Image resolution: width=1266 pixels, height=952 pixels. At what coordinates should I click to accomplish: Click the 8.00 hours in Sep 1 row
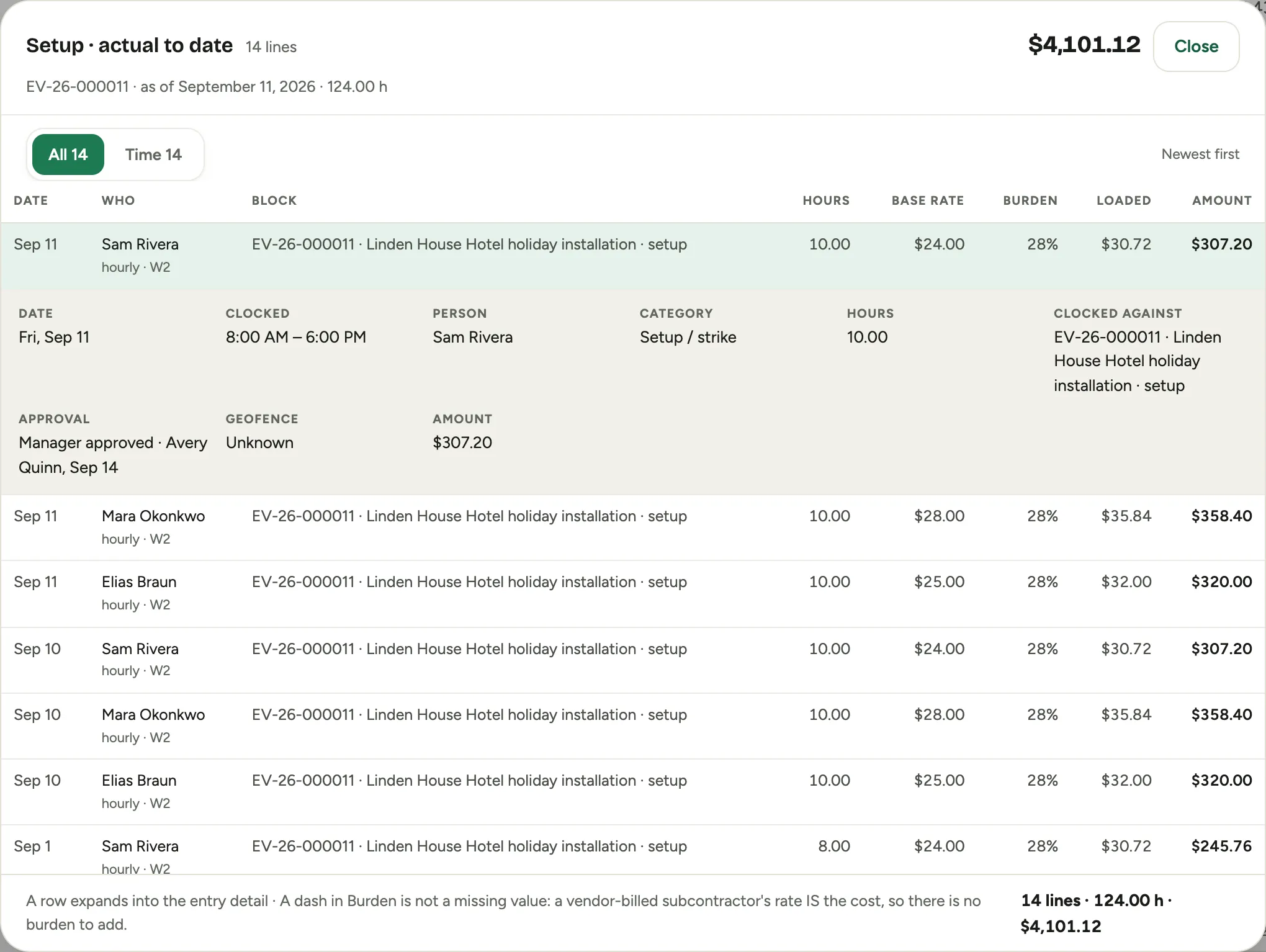(834, 846)
